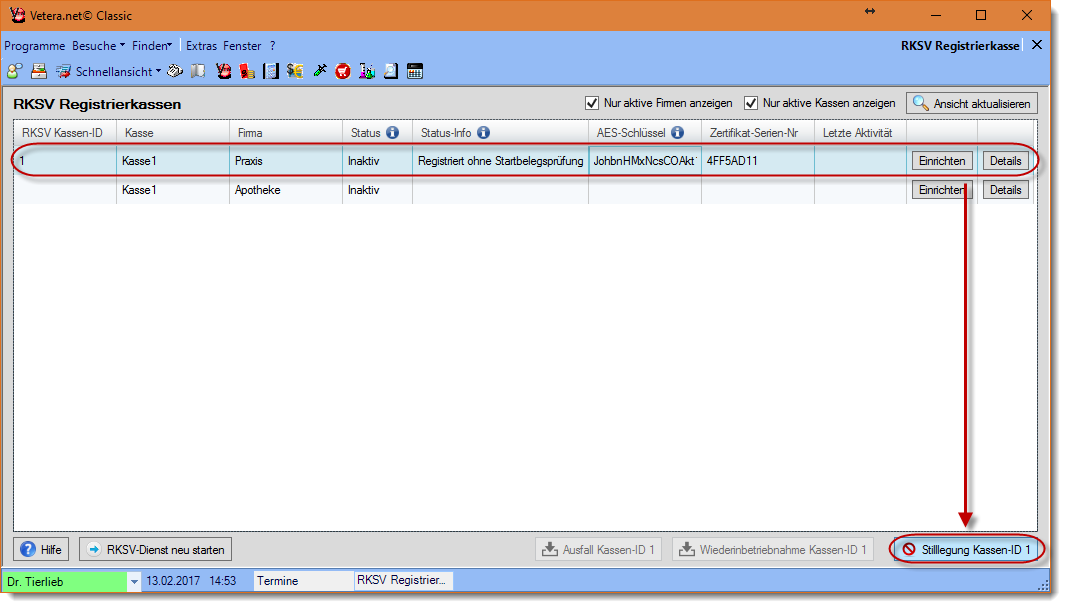Expand the Dr. Tierlieb user dropdown arrow
The height and width of the screenshot is (608, 1066).
click(134, 581)
